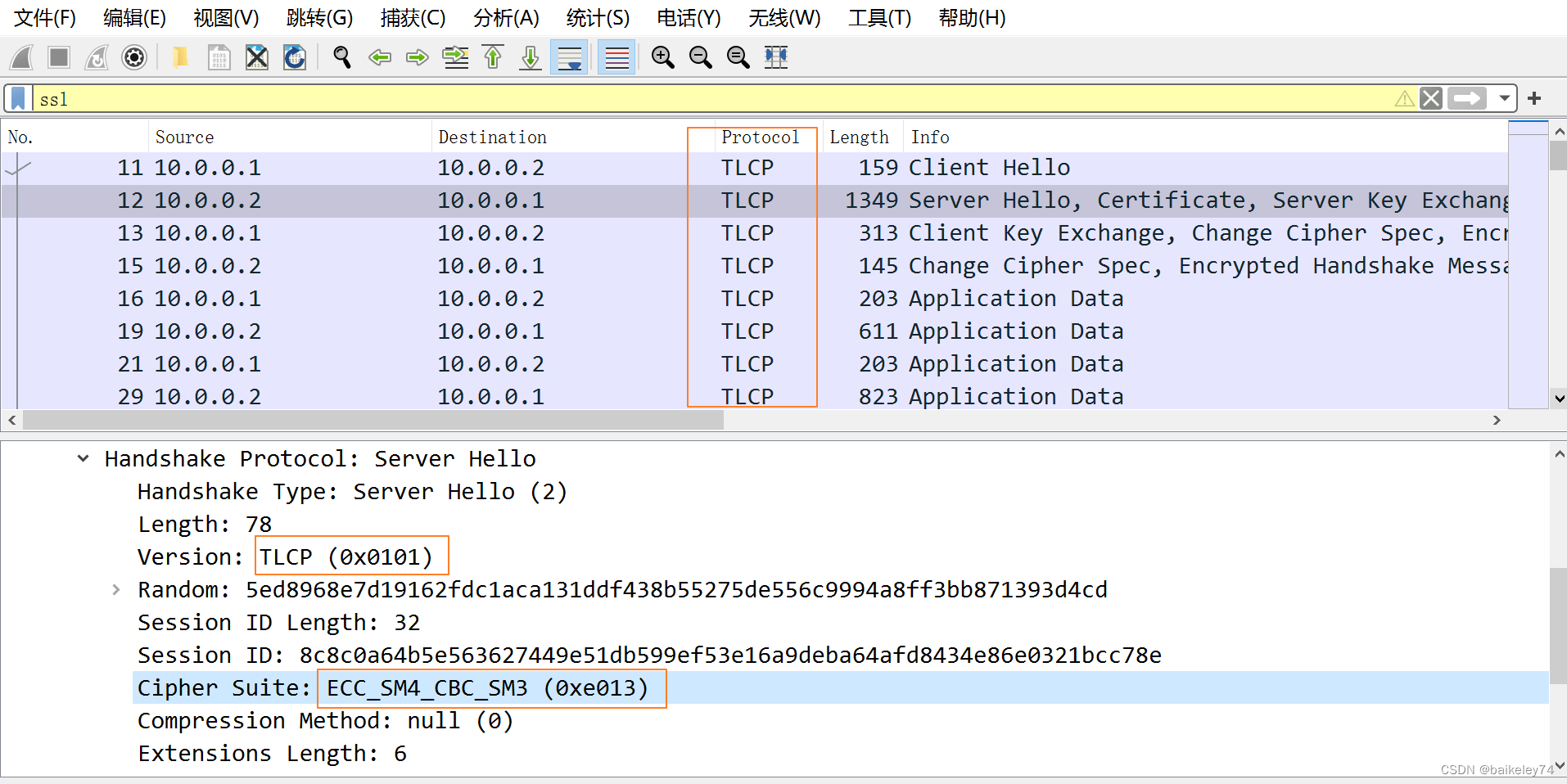Sort by the Info column header
The width and height of the screenshot is (1567, 784).
1205,137
